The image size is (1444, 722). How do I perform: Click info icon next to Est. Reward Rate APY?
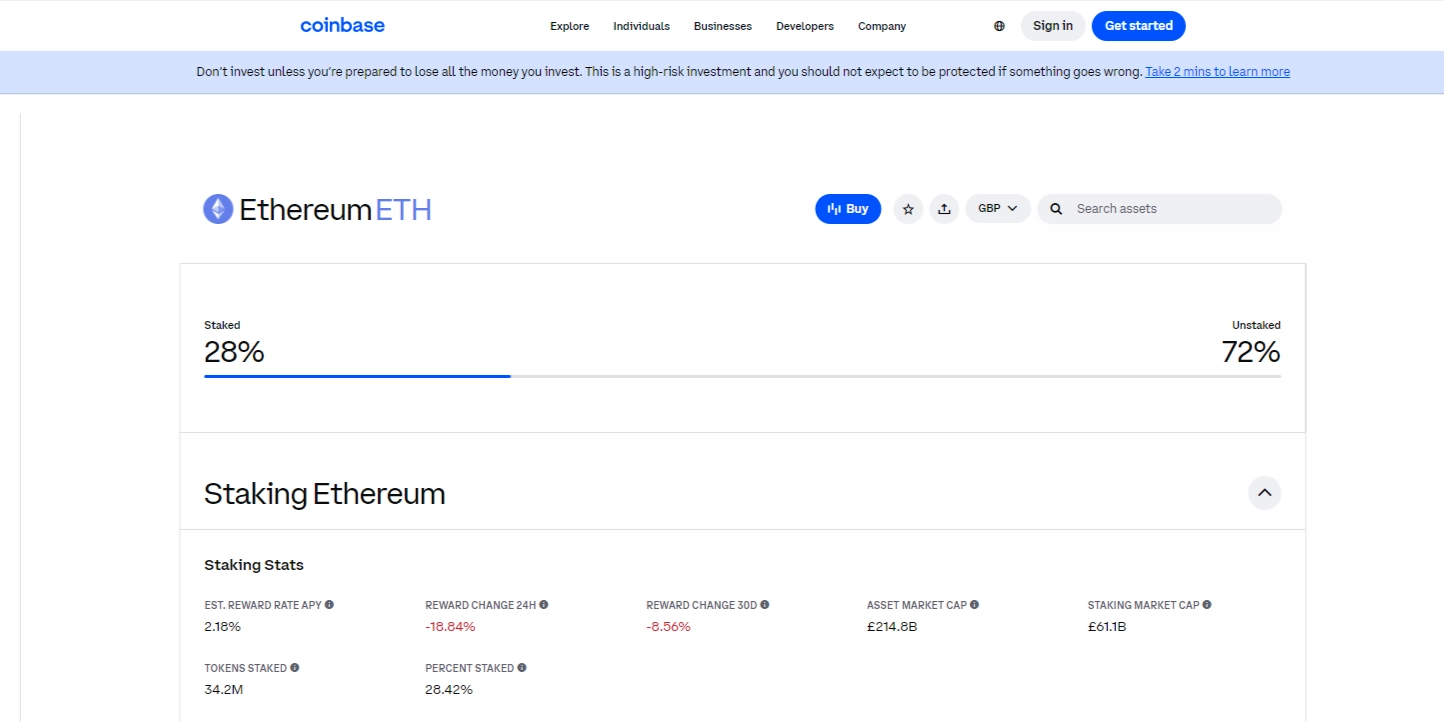(x=330, y=605)
